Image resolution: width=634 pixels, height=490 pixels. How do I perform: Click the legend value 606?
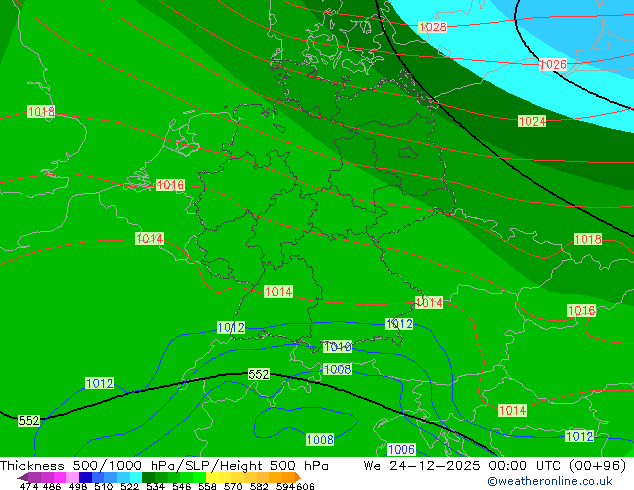pos(305,486)
